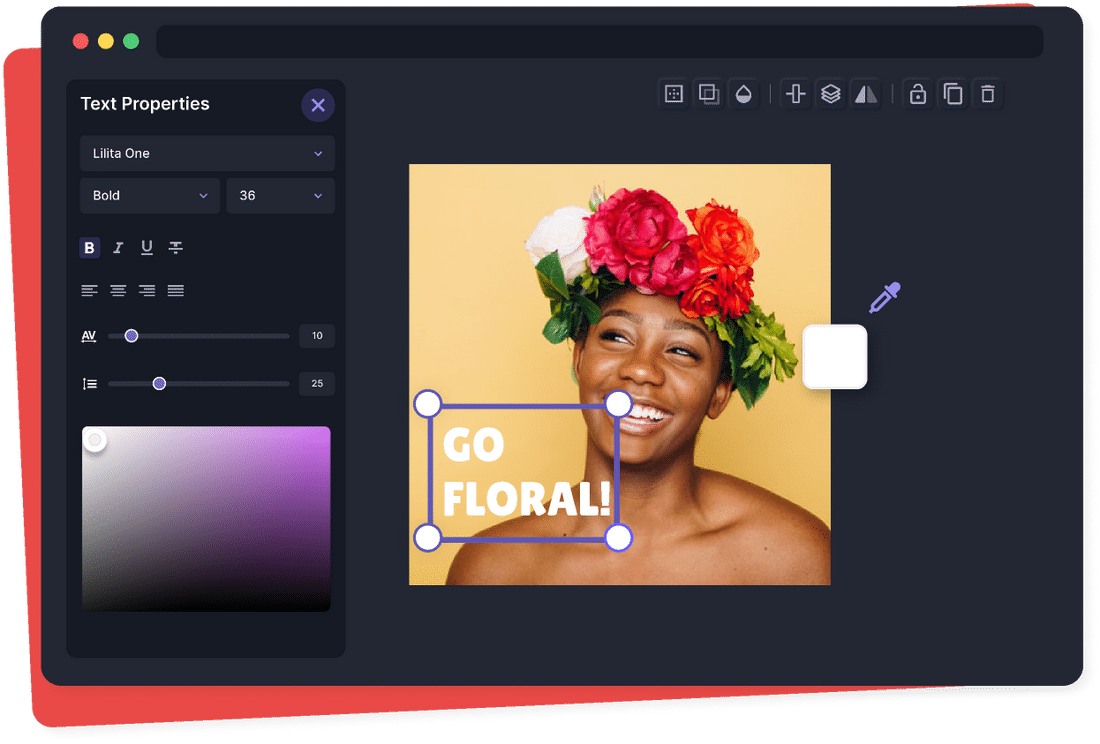
Task: Toggle underline text formatting
Action: click(147, 248)
